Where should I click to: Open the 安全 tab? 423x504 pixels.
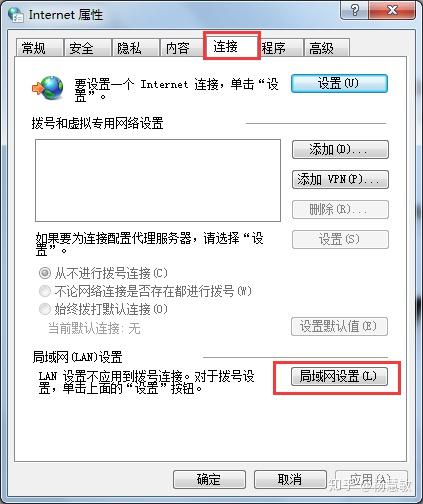pyautogui.click(x=87, y=48)
